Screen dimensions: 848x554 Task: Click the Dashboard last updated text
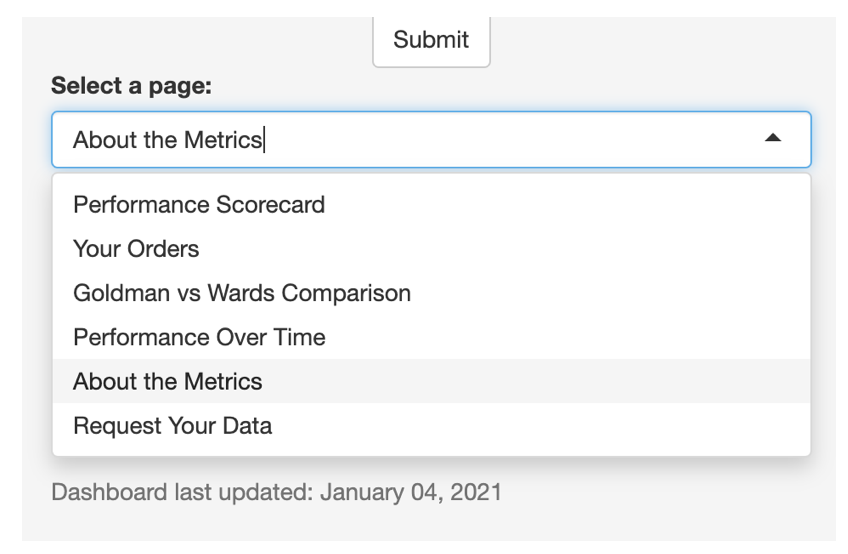(x=276, y=492)
